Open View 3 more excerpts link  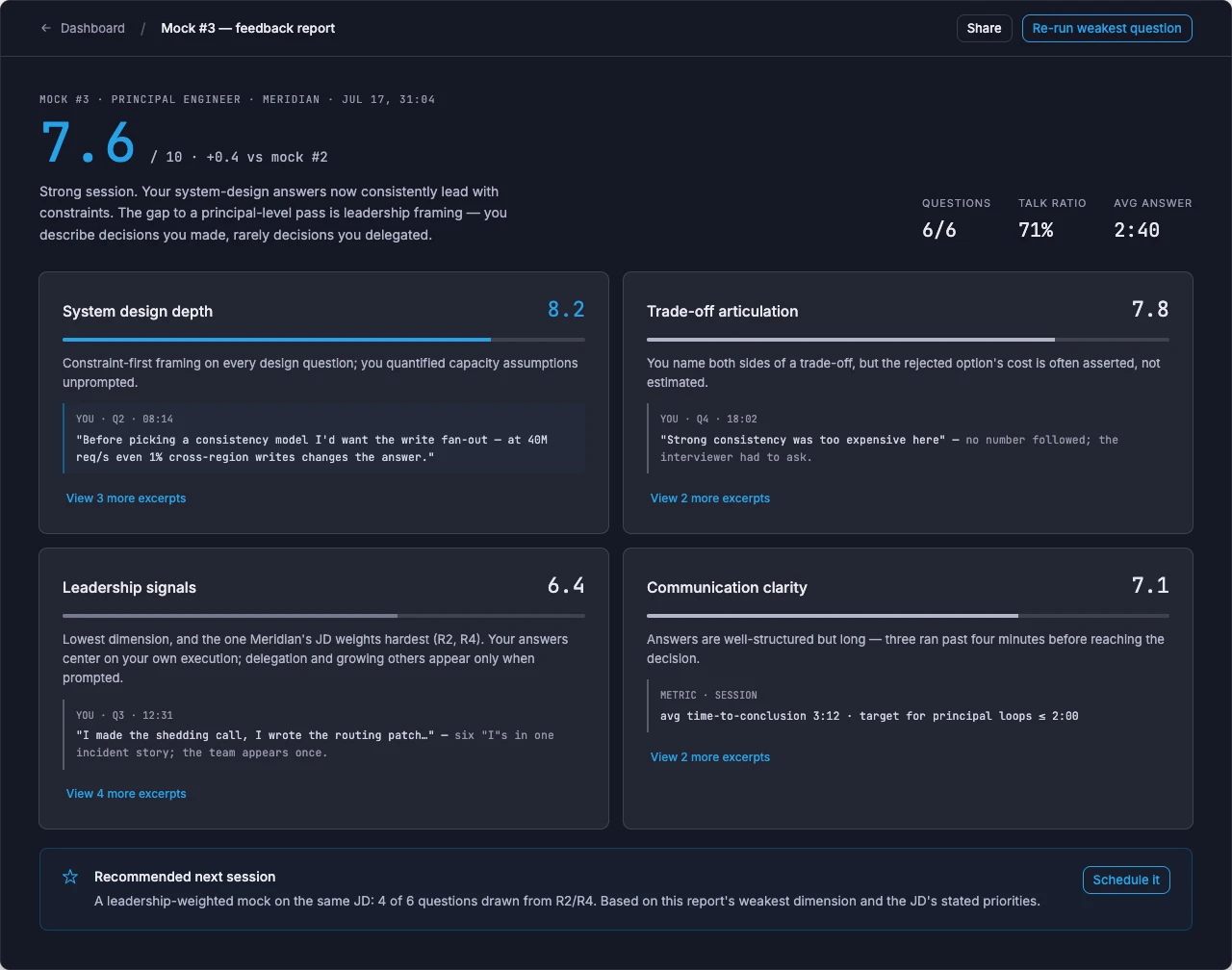click(126, 498)
